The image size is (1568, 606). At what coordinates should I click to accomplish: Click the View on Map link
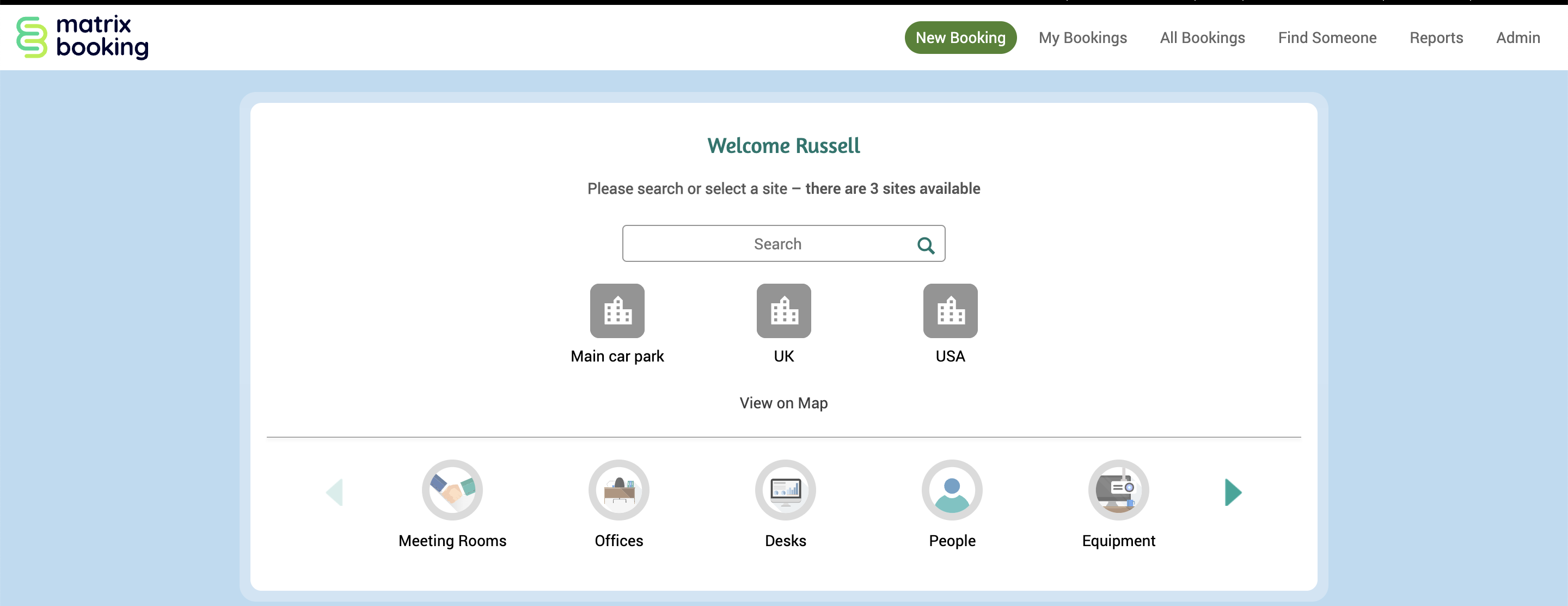(x=783, y=403)
